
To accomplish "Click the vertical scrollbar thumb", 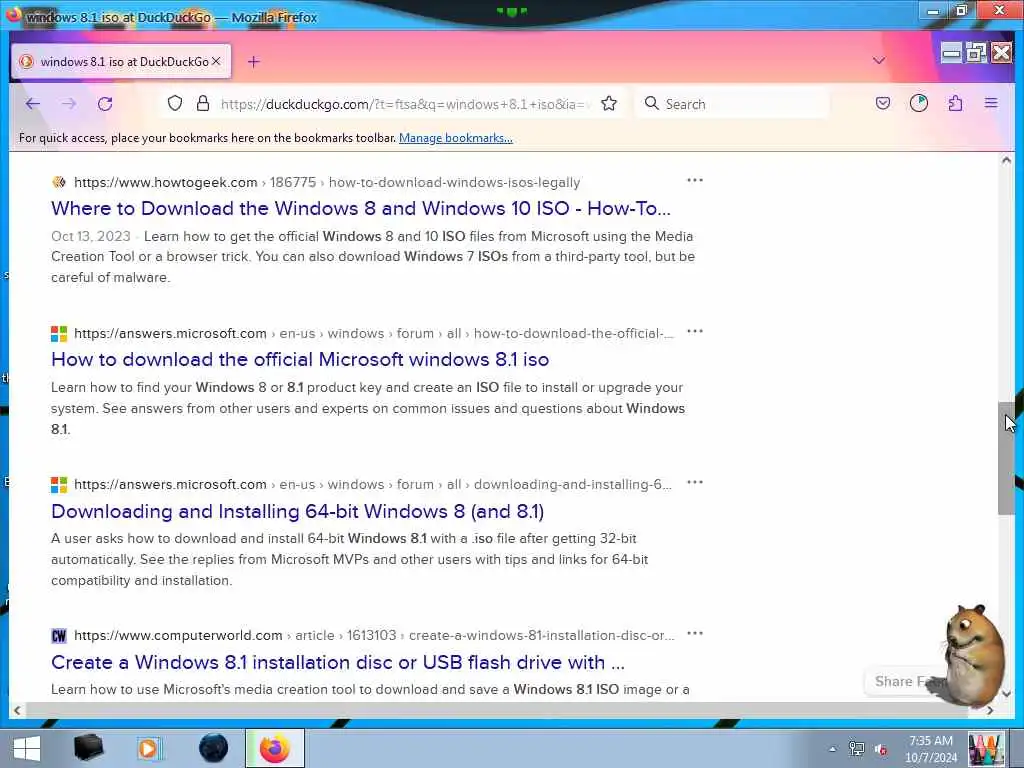I will click(1006, 458).
